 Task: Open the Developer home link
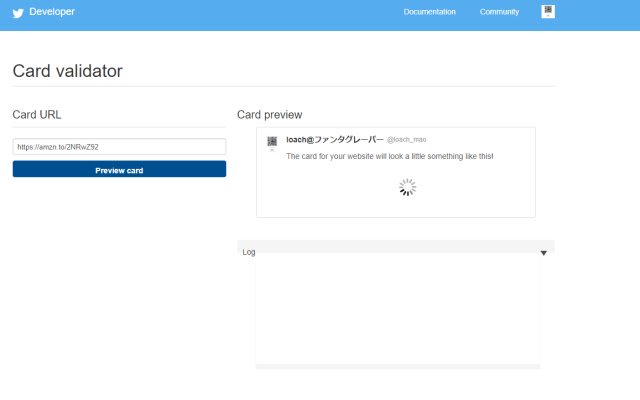[52, 12]
